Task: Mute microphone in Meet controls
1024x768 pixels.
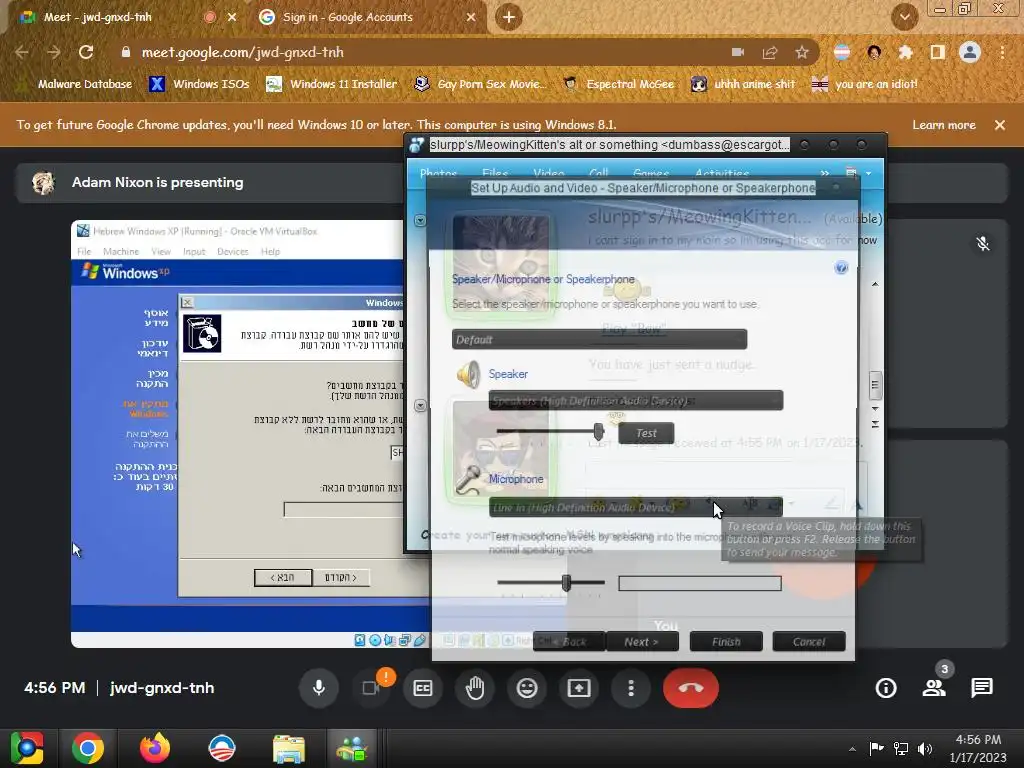Action: coord(319,688)
